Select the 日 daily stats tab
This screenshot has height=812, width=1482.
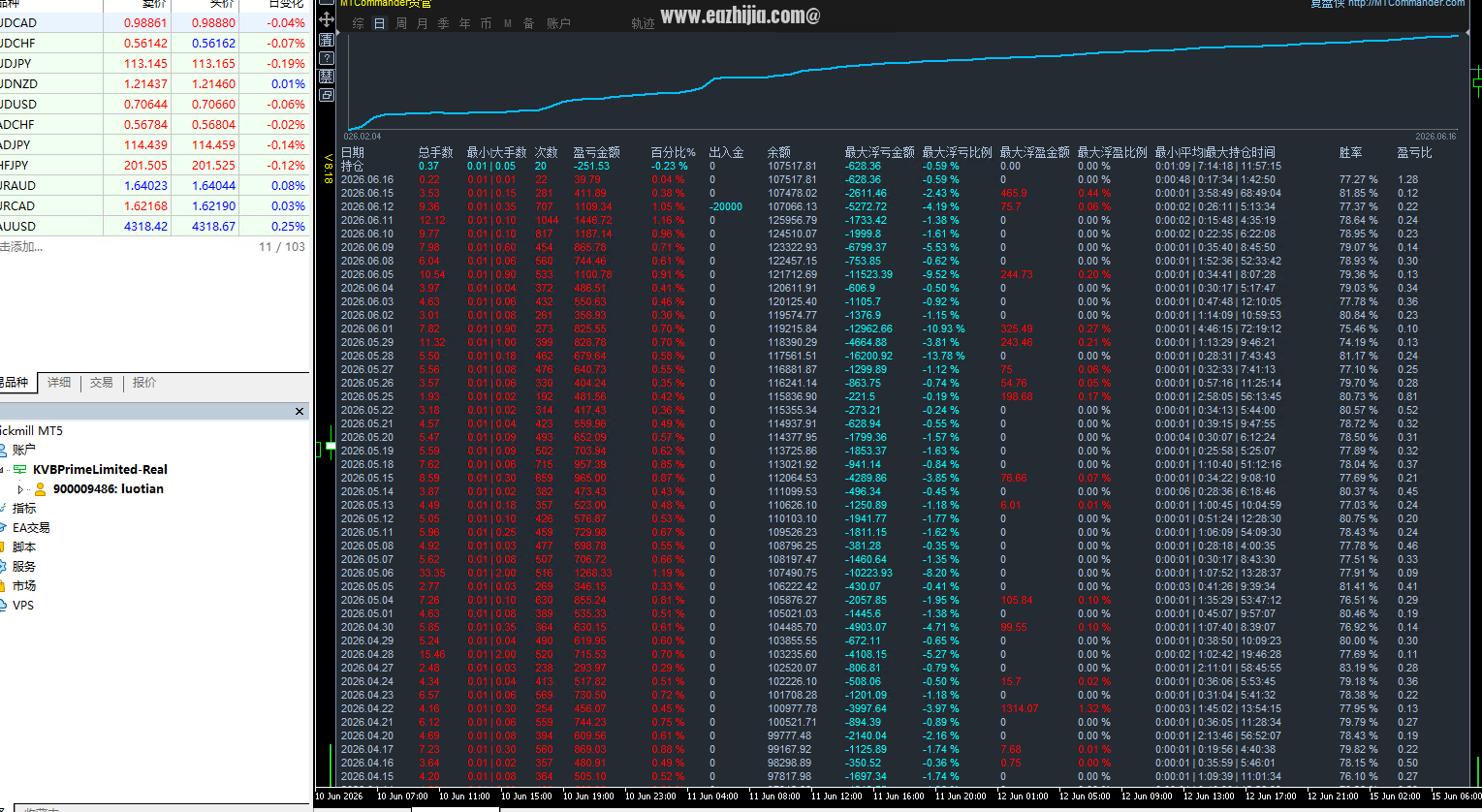(x=379, y=23)
